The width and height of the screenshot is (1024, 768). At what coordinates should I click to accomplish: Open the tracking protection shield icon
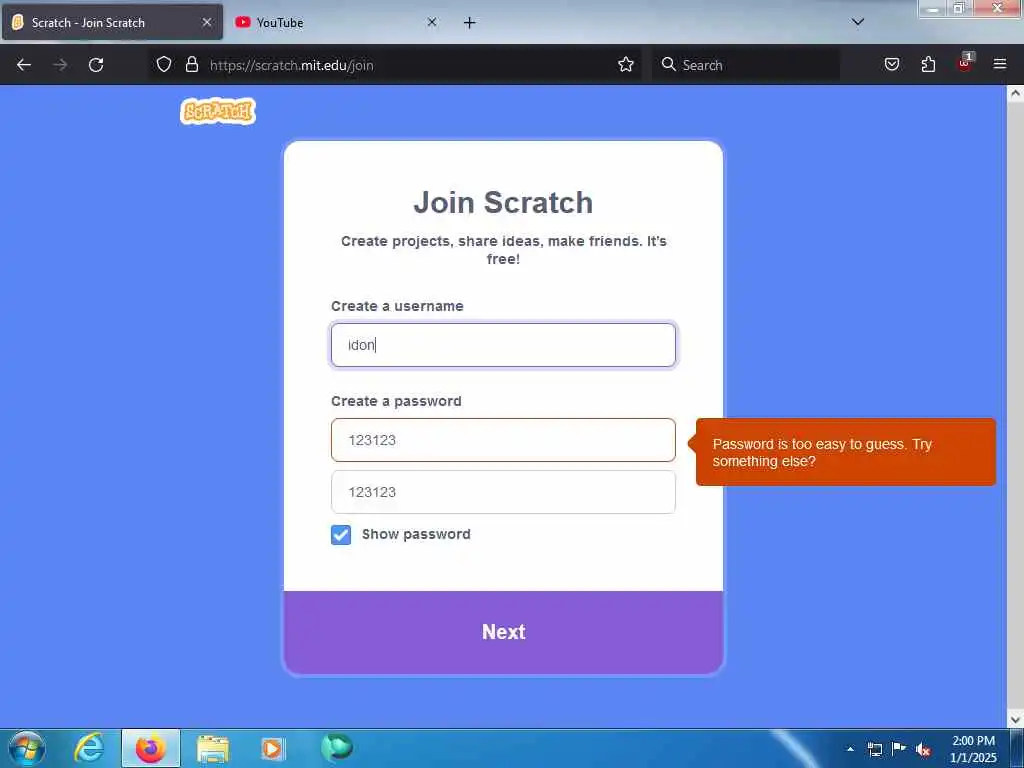(x=164, y=64)
